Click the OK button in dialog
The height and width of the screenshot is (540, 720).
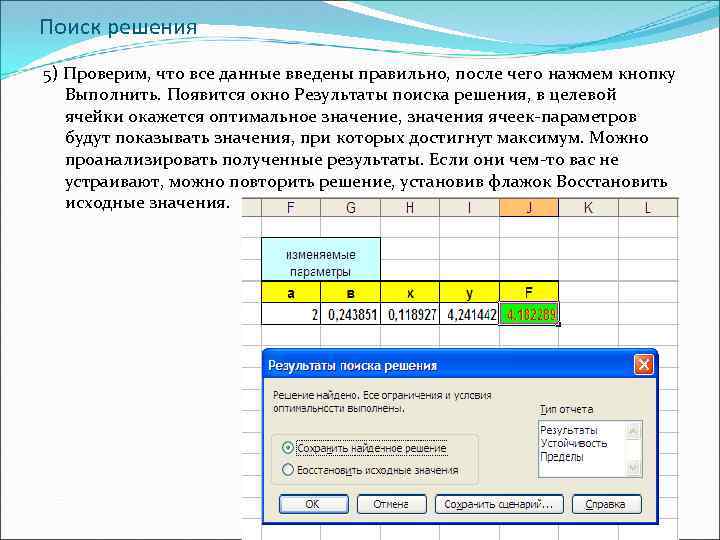click(313, 504)
